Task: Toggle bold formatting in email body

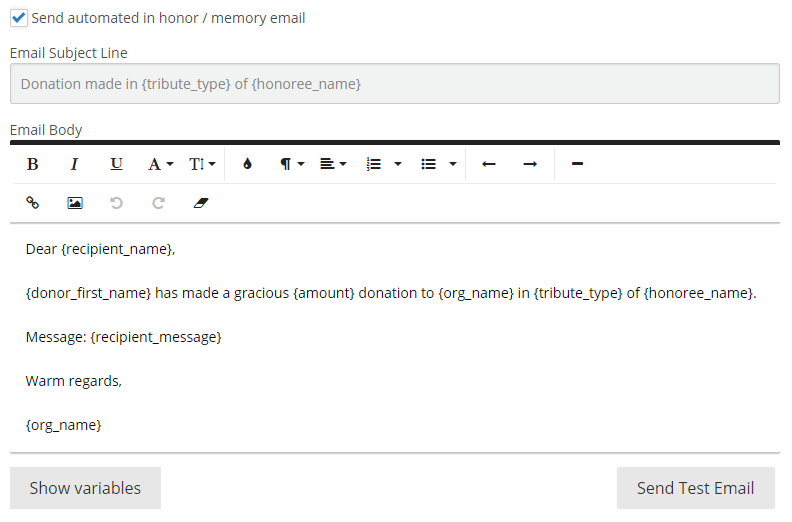Action: (32, 164)
